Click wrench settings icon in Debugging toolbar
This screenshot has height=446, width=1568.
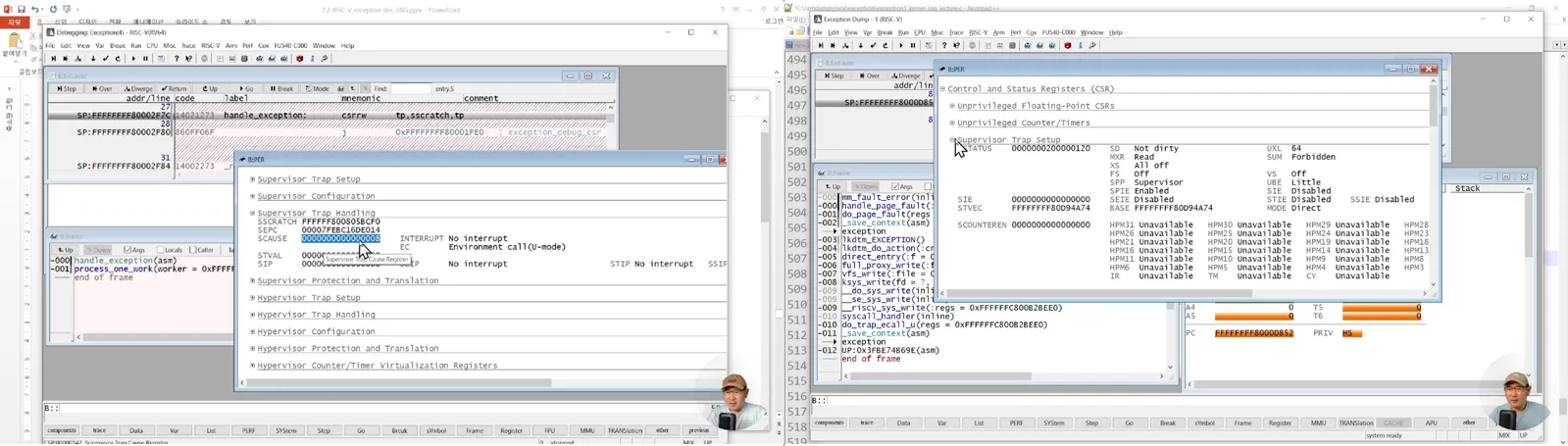pyautogui.click(x=325, y=59)
